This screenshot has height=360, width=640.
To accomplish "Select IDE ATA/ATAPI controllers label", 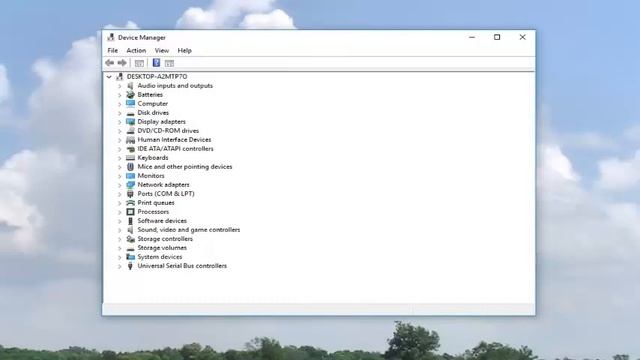I will pos(176,149).
